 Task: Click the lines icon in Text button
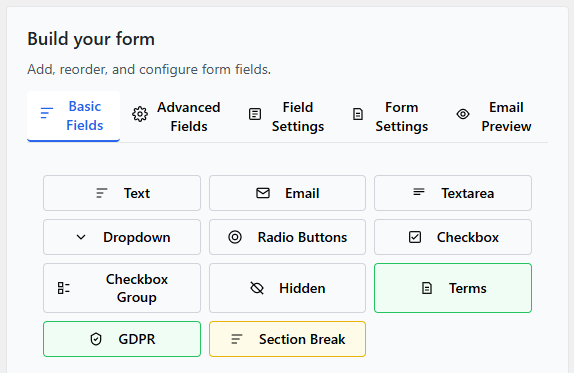[101, 193]
